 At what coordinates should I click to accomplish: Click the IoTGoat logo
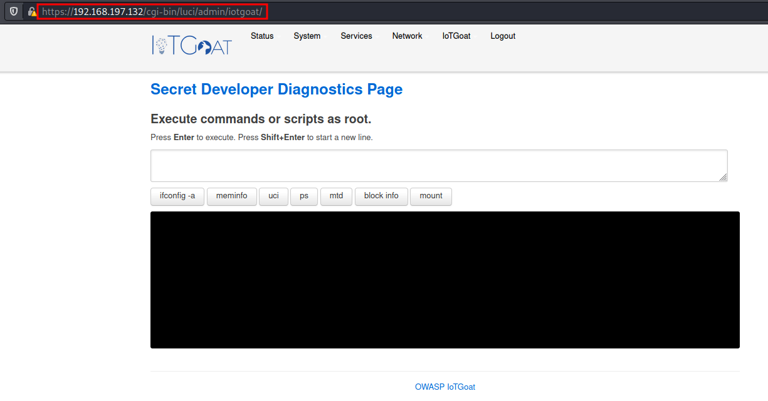coord(191,45)
